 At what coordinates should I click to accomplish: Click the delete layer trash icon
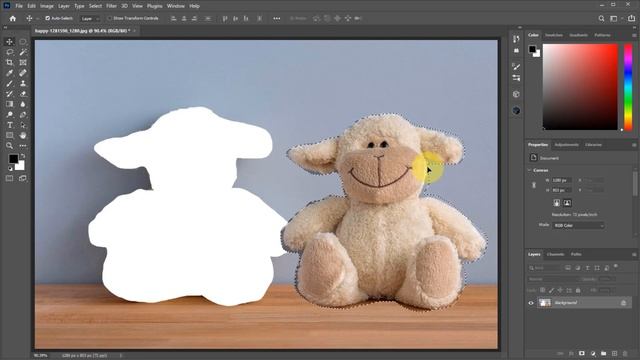(625, 353)
